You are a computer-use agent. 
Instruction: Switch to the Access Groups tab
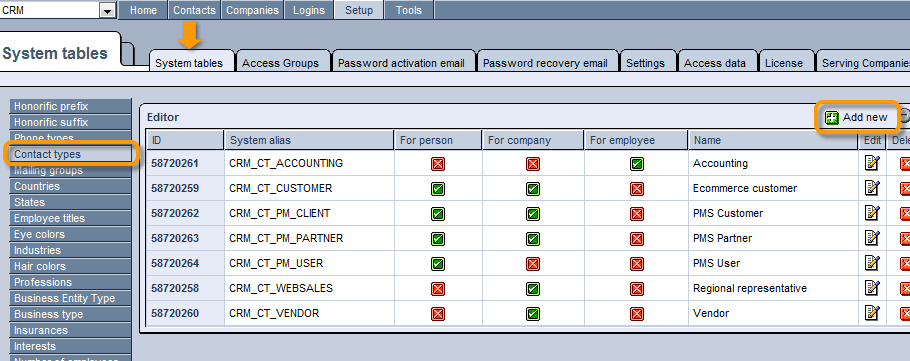click(x=280, y=63)
